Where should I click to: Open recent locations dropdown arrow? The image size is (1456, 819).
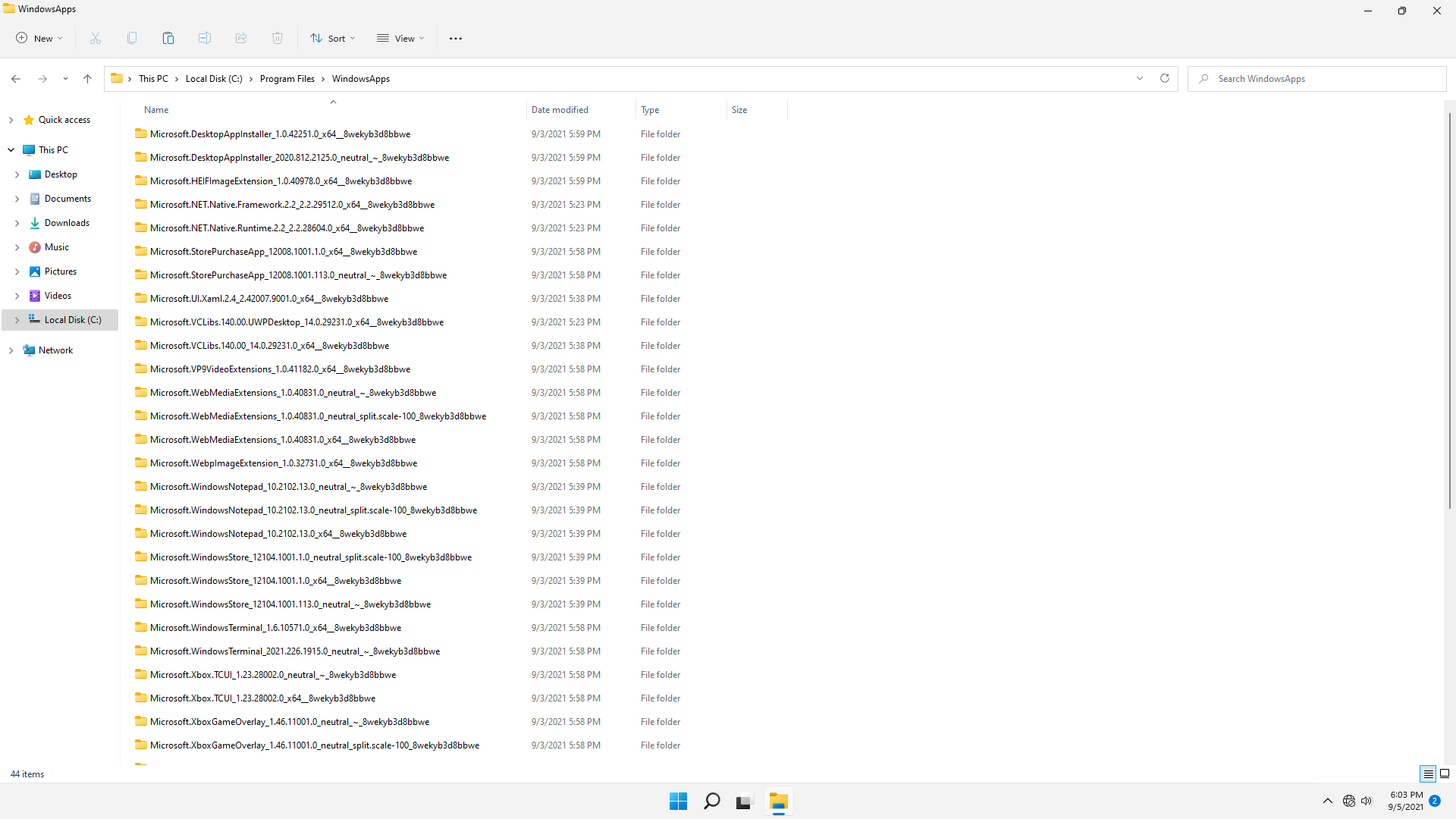(x=65, y=79)
